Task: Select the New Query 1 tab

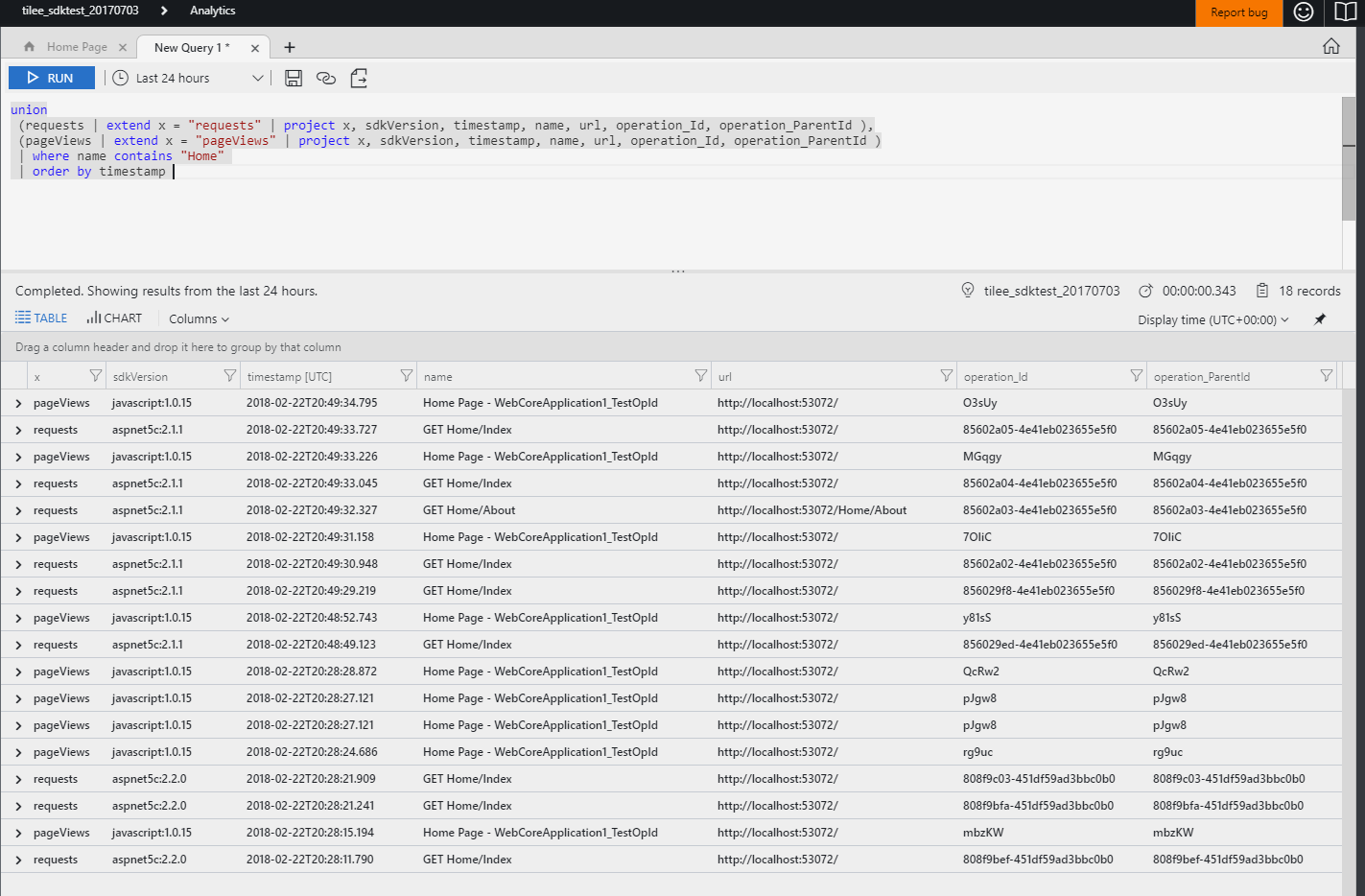Action: (191, 45)
